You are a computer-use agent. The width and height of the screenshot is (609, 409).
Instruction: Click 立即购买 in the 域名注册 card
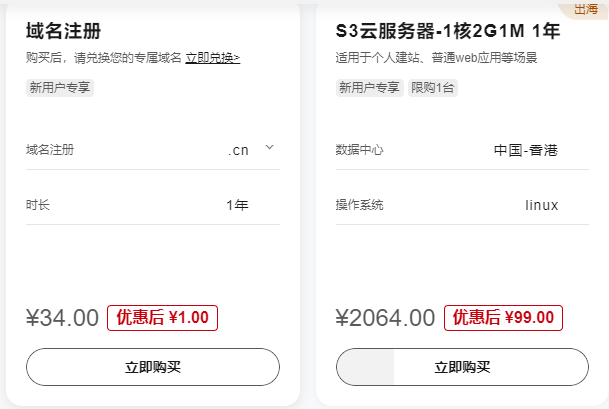[x=153, y=367]
